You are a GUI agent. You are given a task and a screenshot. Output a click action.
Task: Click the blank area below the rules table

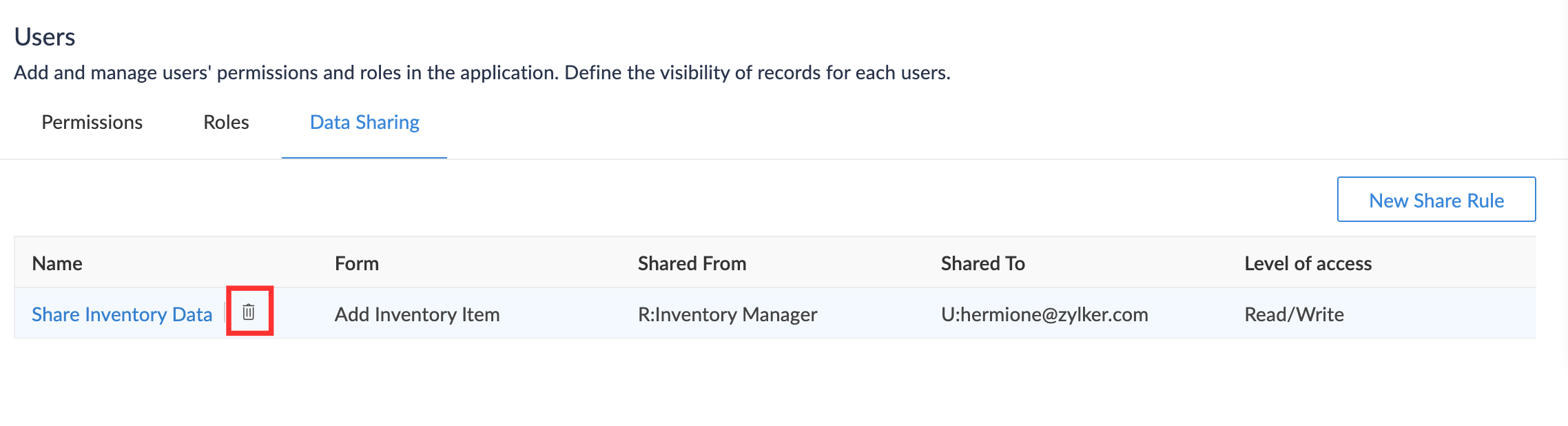coord(758,386)
